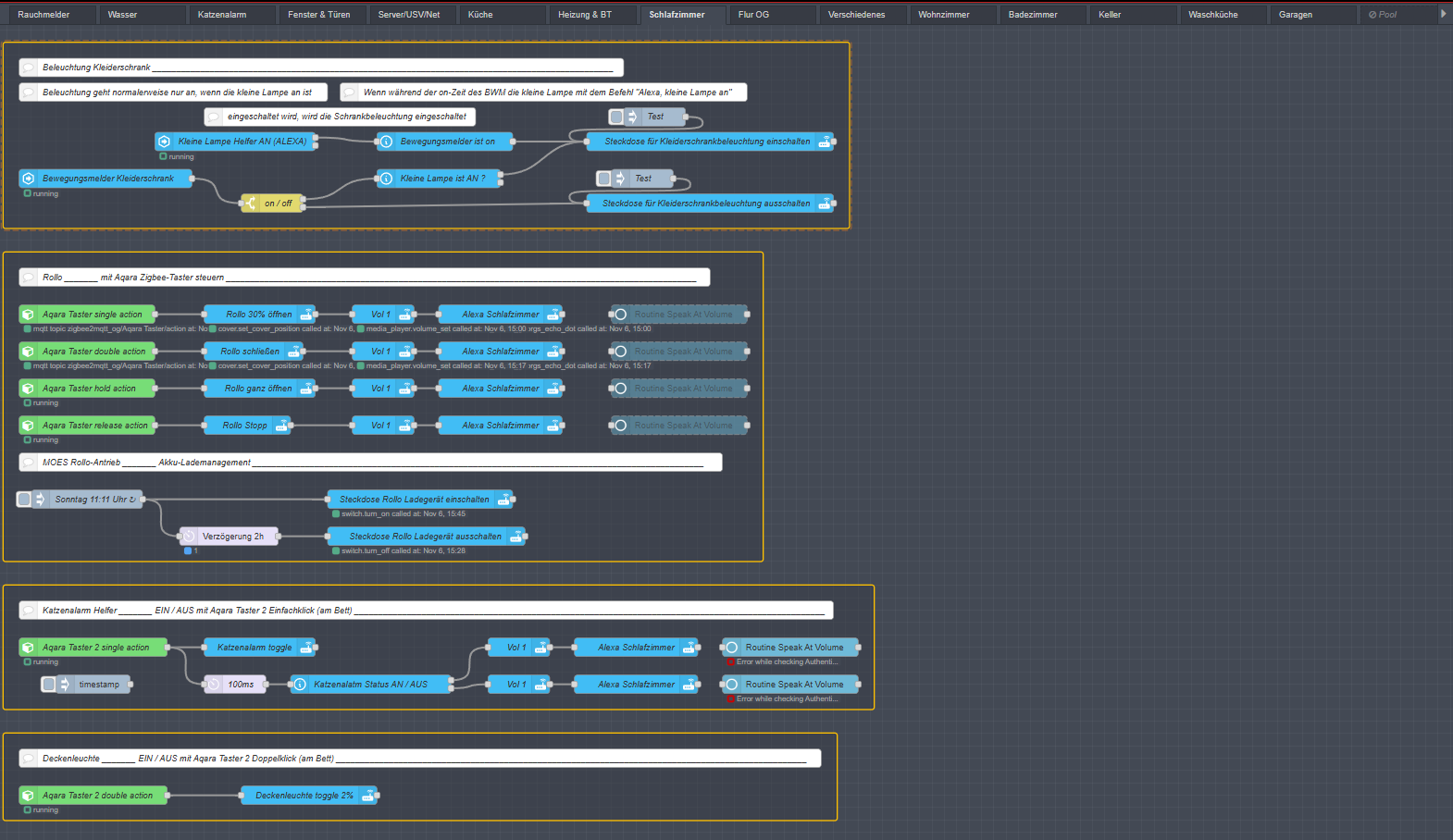Click the 100ms delay node icon
Screen dimensions: 1453x840
coord(214,685)
